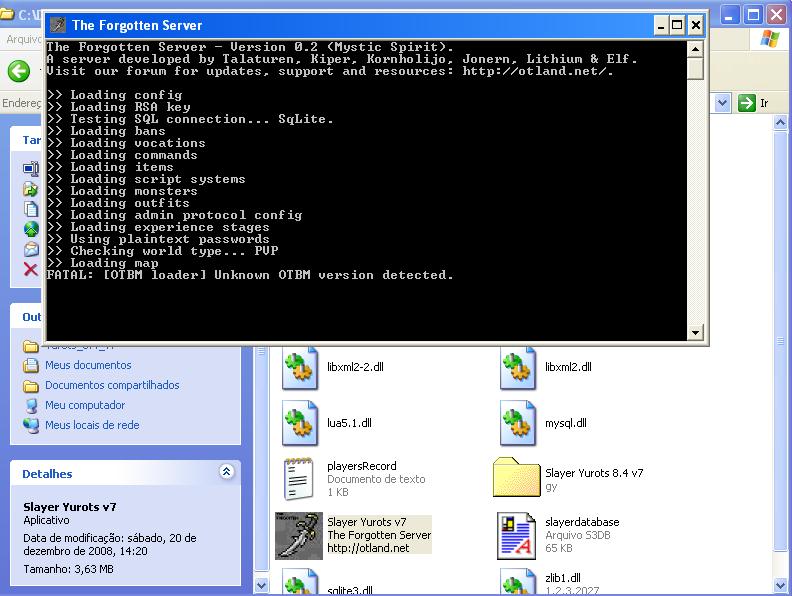Click console scrollbar up arrow
This screenshot has width=792, height=596.
696,49
